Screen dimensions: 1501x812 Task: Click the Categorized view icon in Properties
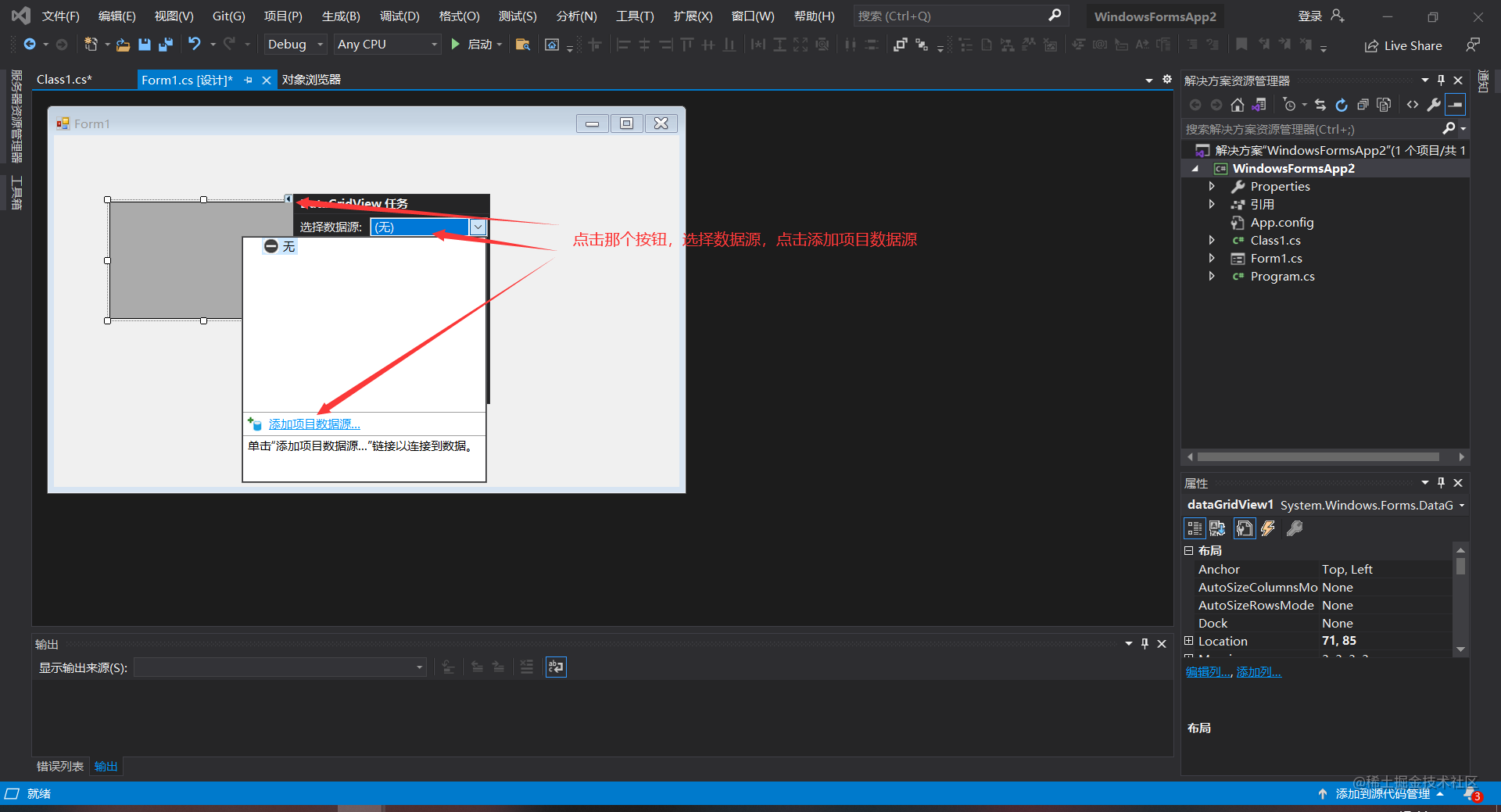(x=1195, y=528)
